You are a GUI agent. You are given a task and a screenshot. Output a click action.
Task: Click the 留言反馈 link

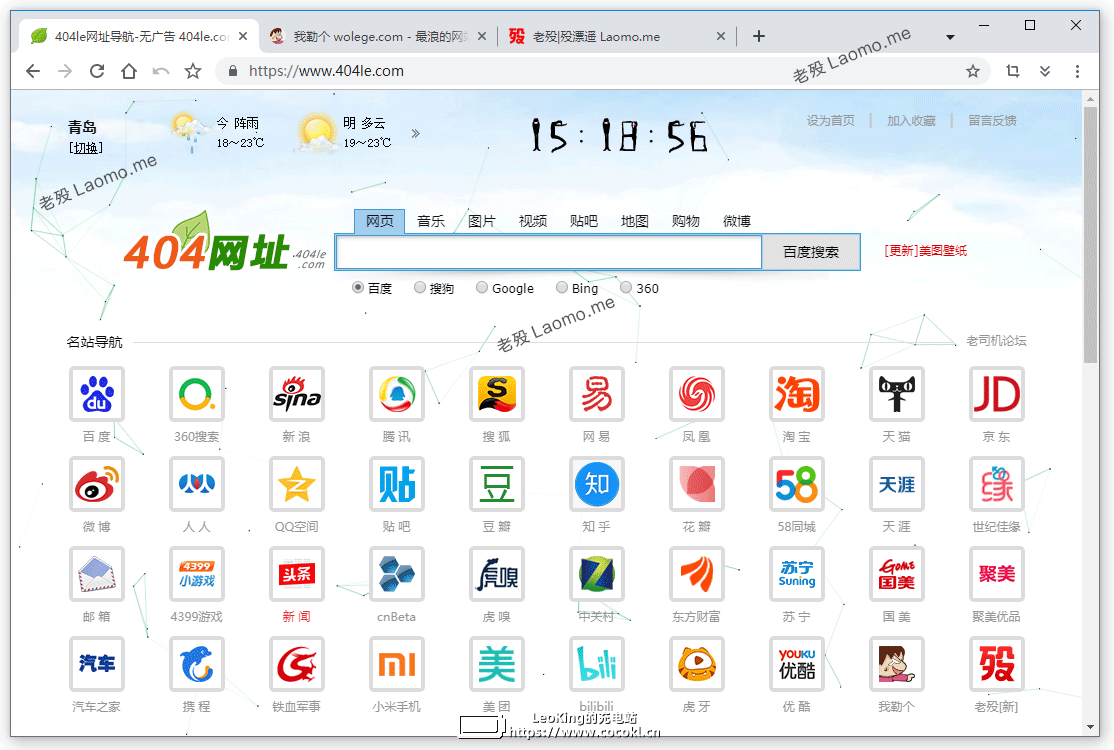(x=992, y=121)
